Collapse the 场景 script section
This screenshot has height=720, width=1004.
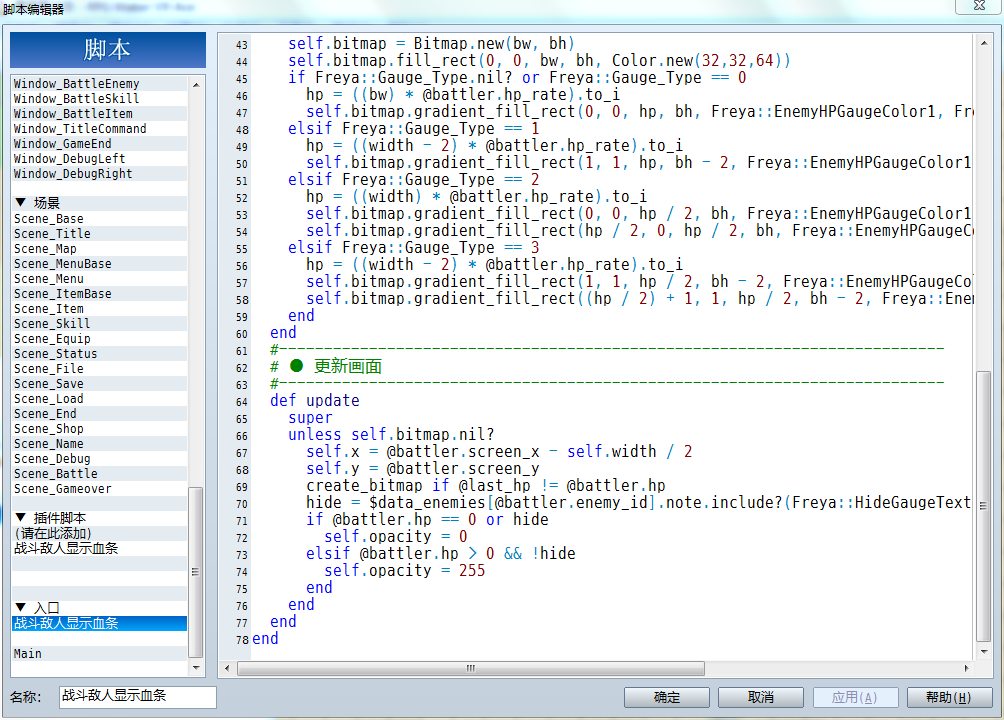[x=21, y=202]
